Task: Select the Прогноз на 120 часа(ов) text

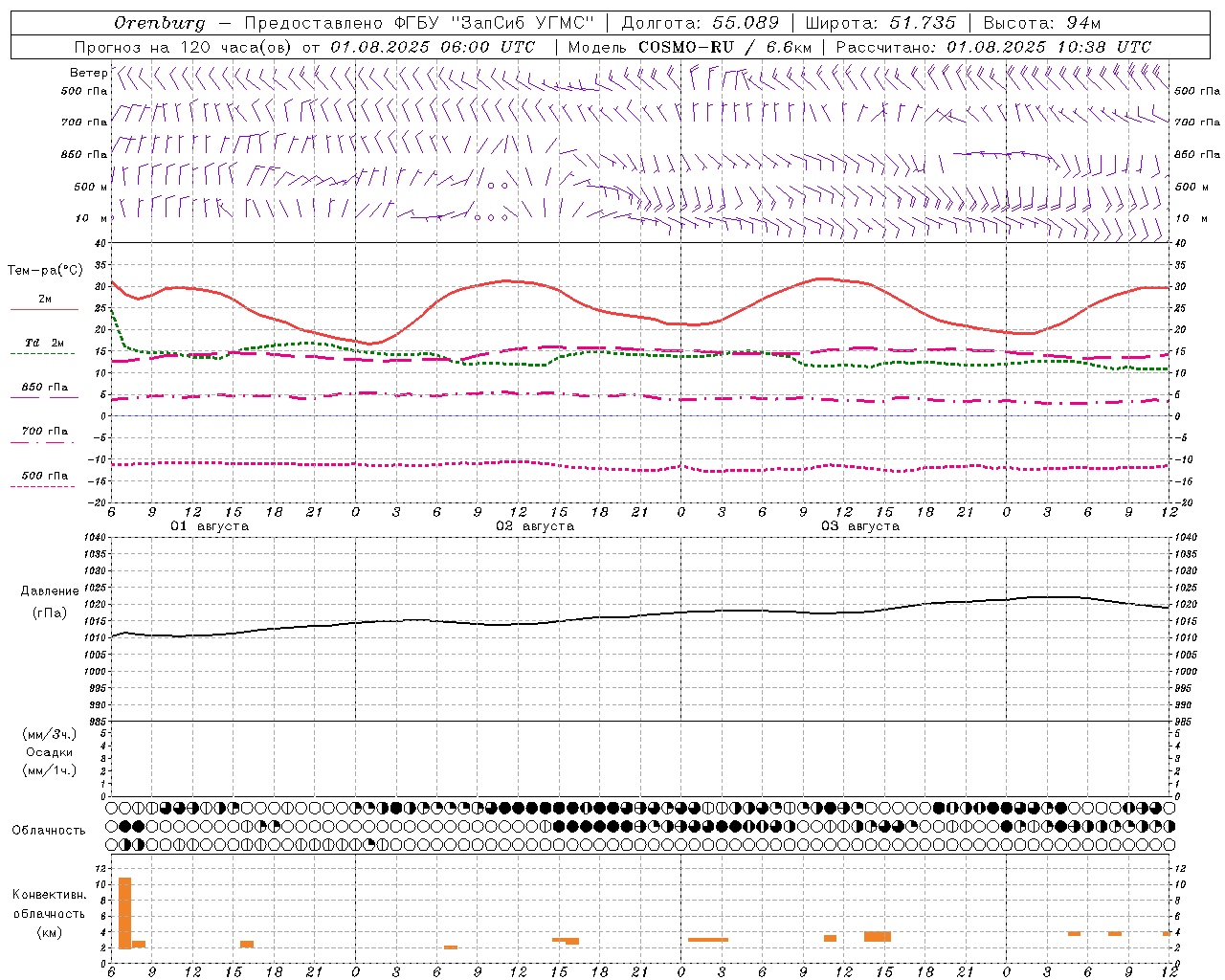Action: (184, 47)
